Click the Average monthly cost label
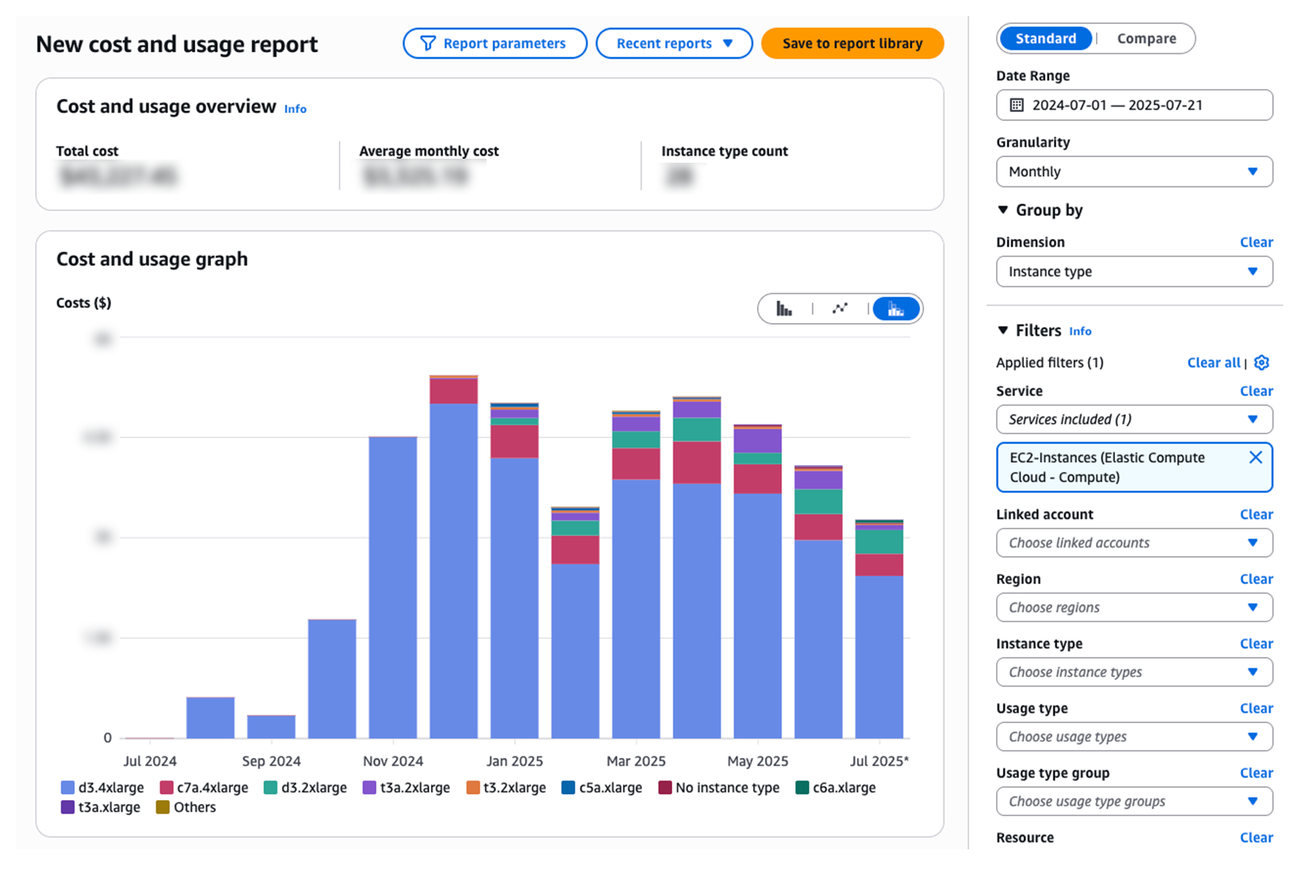Image resolution: width=1296 pixels, height=873 pixels. [429, 152]
